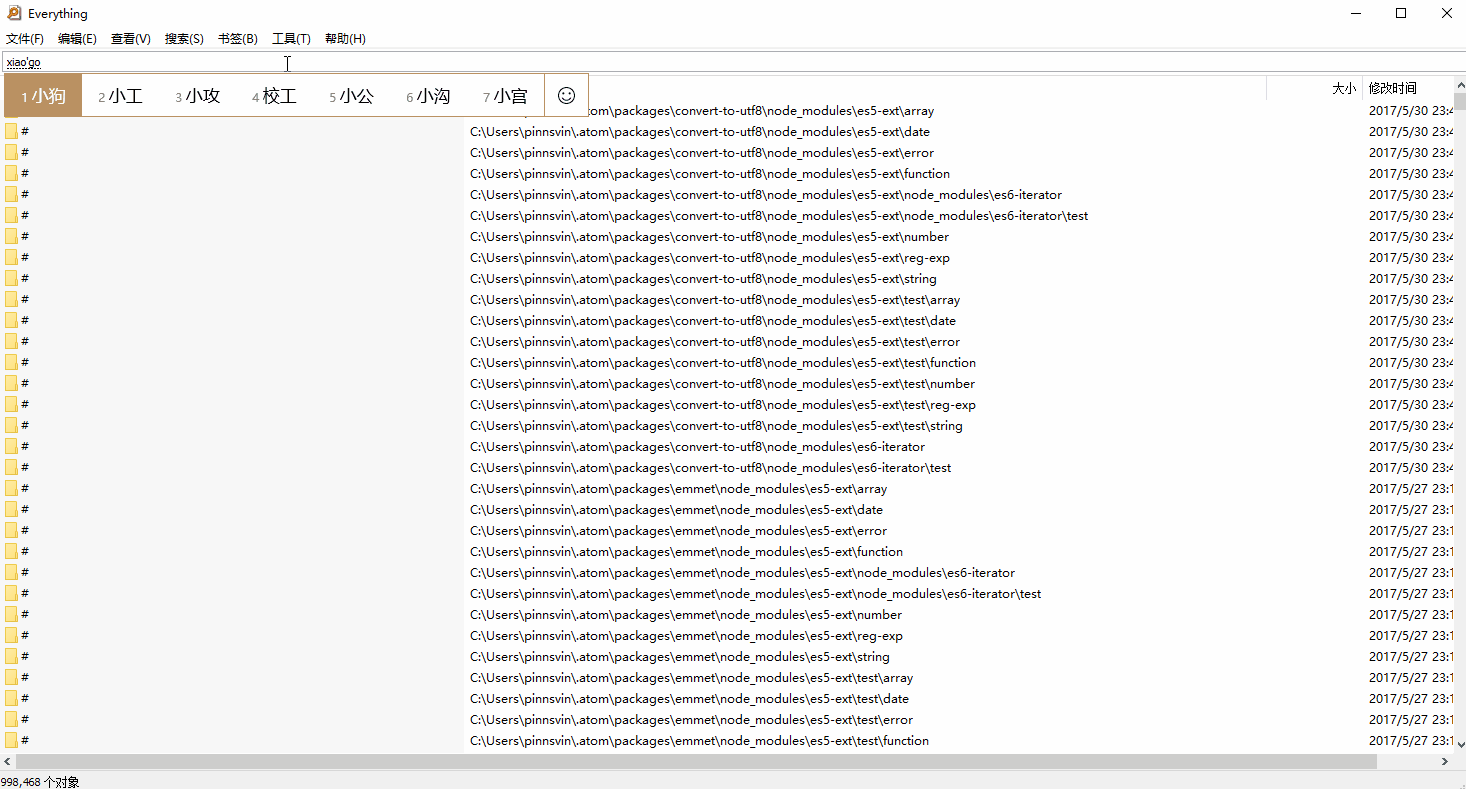Select emmet path ending es5-ext\test\error
Viewport: 1466px width, 789px height.
tap(691, 720)
